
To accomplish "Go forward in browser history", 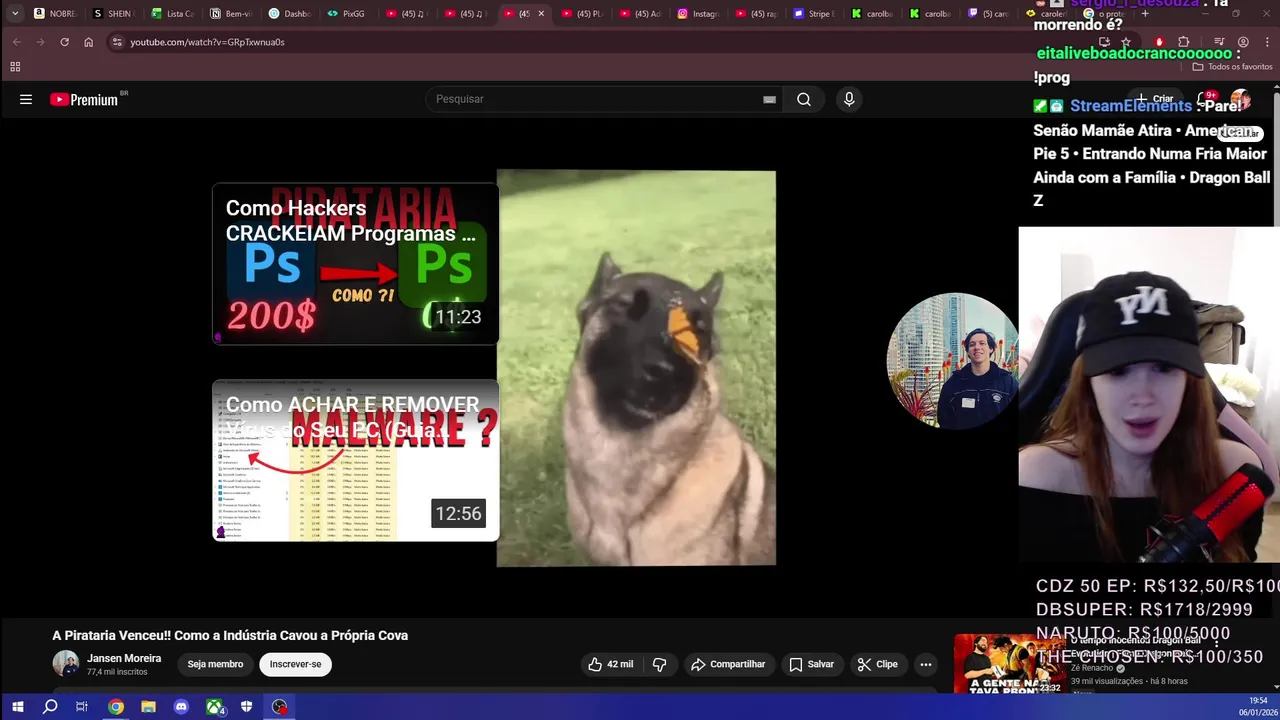I will (x=40, y=42).
